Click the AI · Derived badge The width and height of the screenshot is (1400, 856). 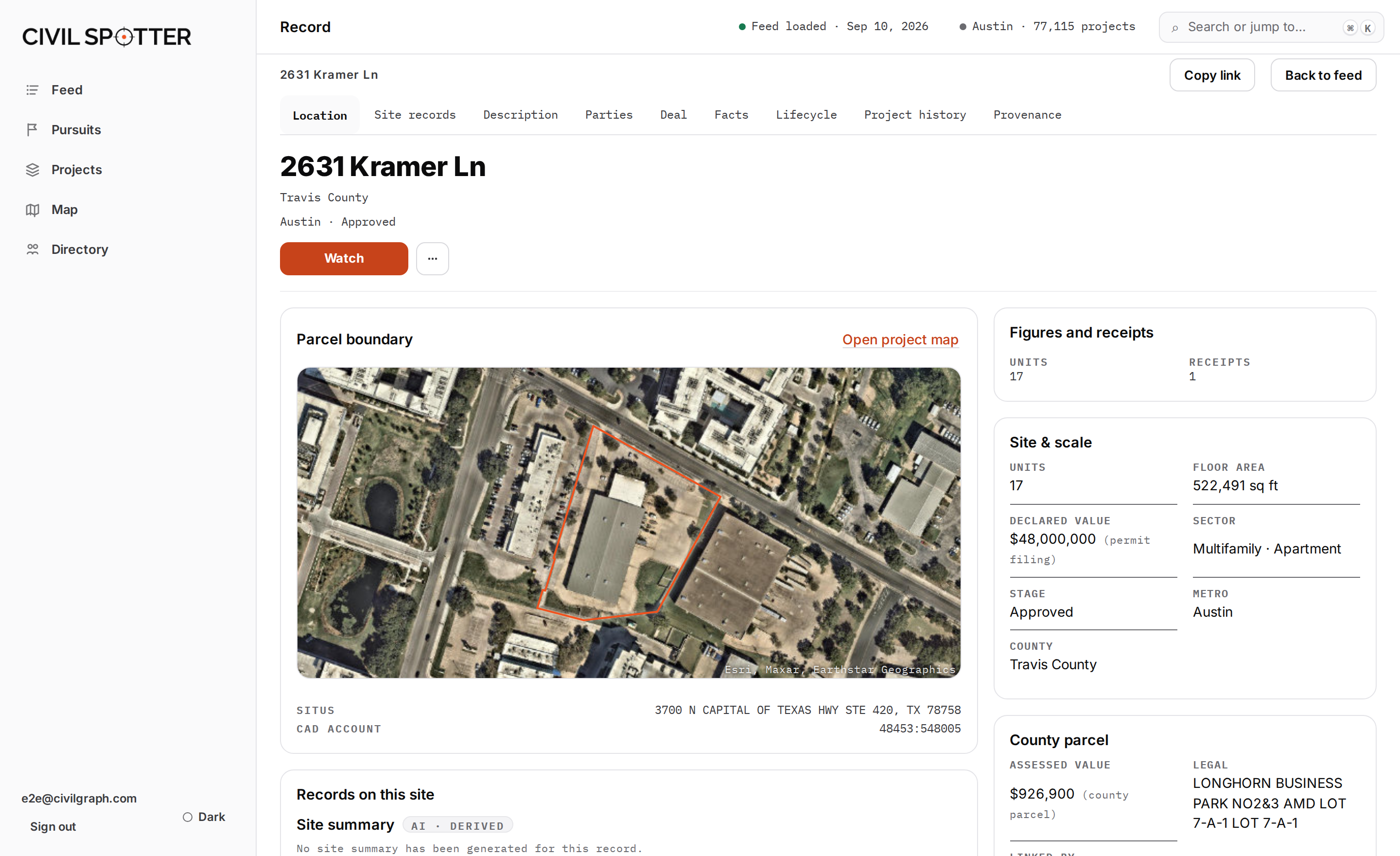point(457,825)
